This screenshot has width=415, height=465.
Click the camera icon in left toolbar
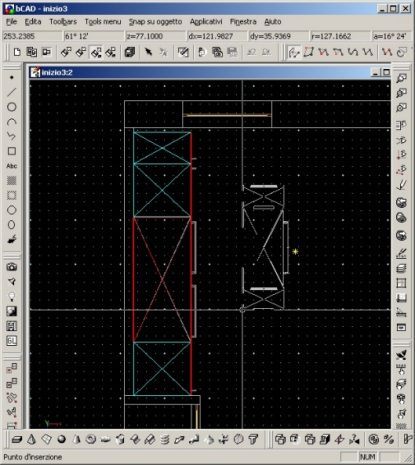pyautogui.click(x=12, y=267)
